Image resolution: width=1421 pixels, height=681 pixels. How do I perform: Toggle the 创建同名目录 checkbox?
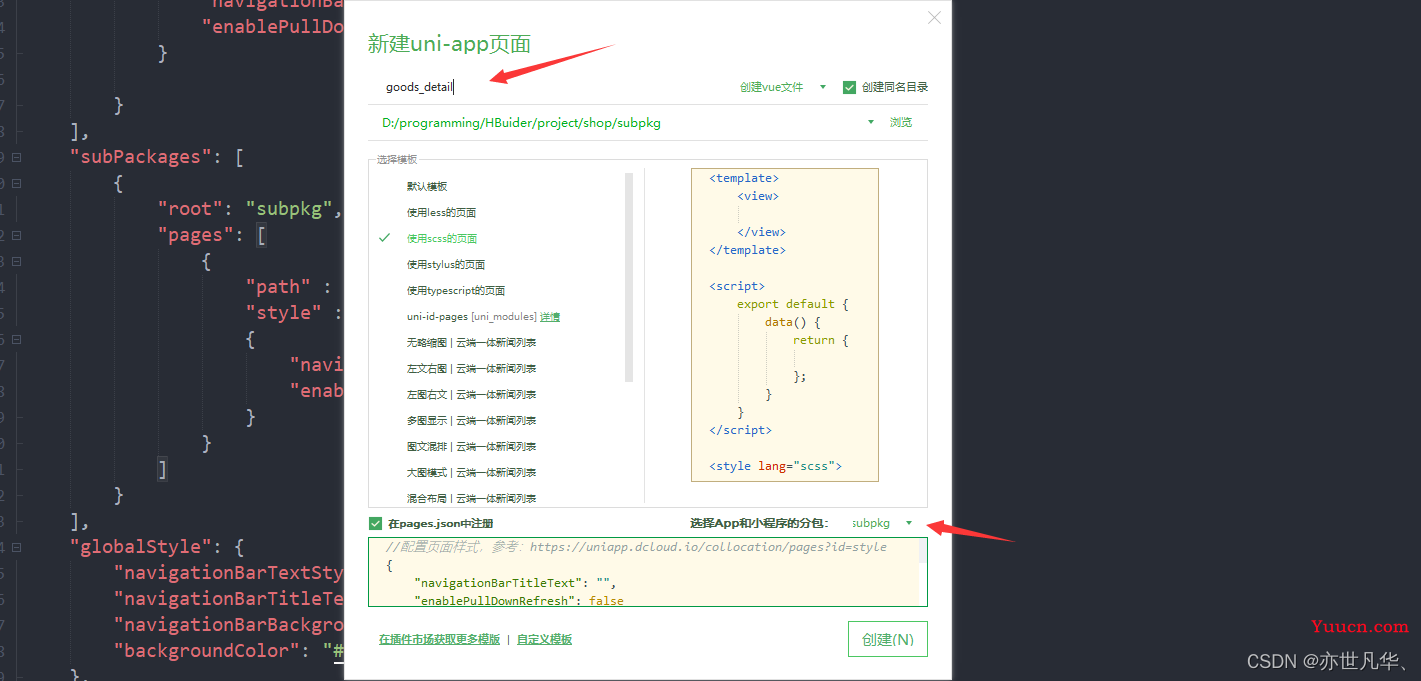pyautogui.click(x=850, y=87)
